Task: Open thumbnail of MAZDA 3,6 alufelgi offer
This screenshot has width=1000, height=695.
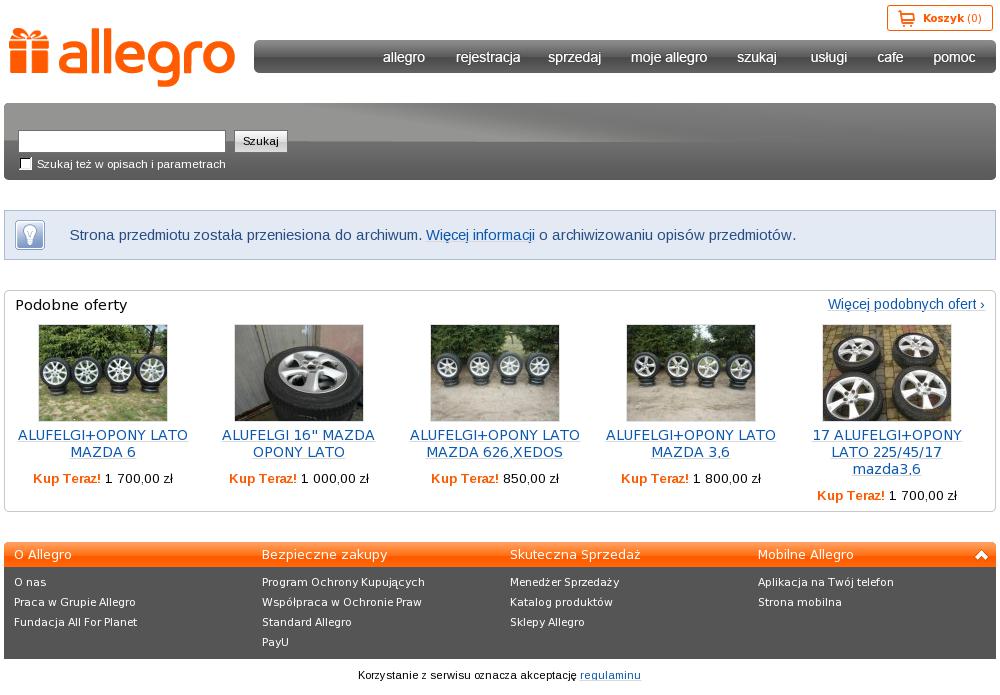Action: [x=691, y=373]
